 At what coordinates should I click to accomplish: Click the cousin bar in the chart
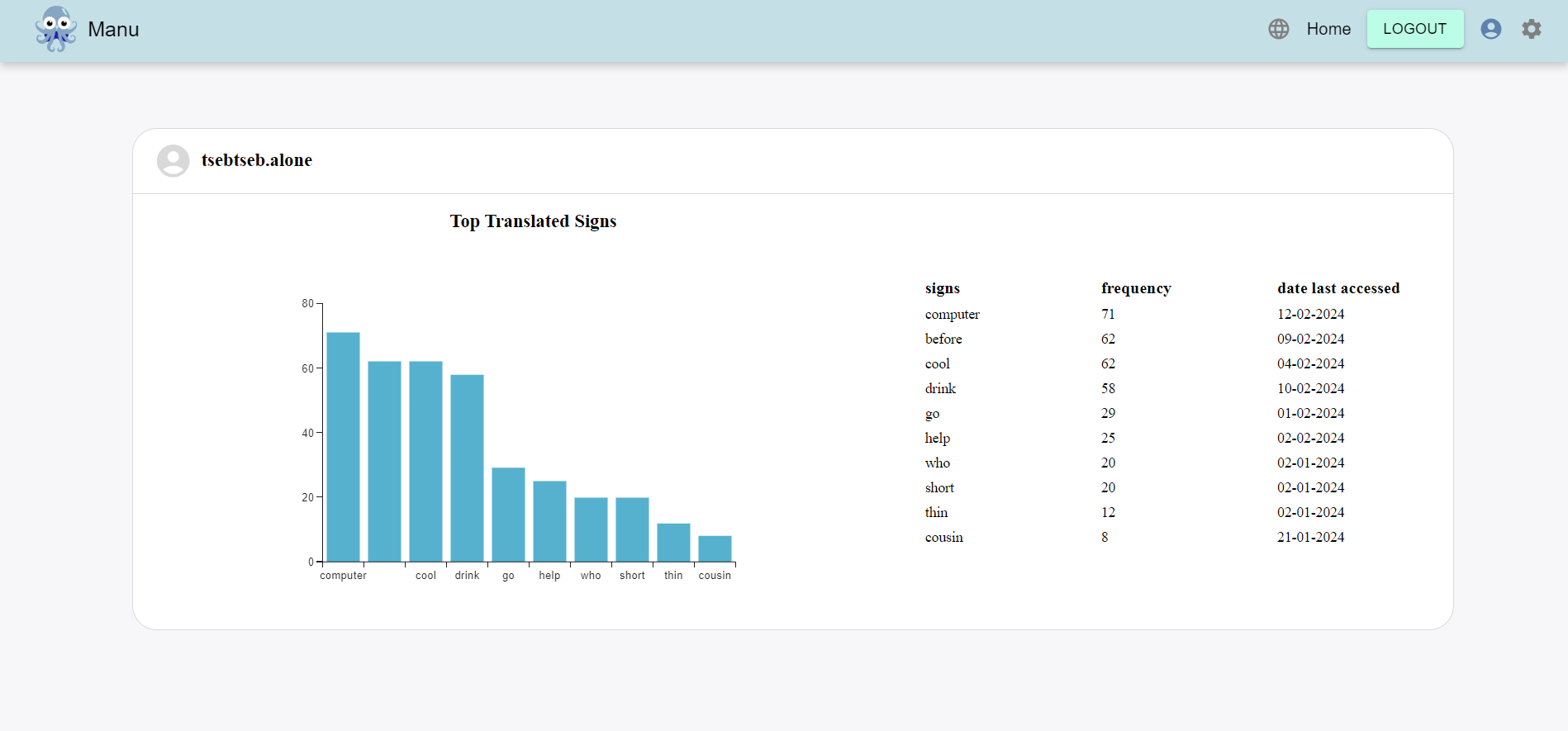(715, 548)
